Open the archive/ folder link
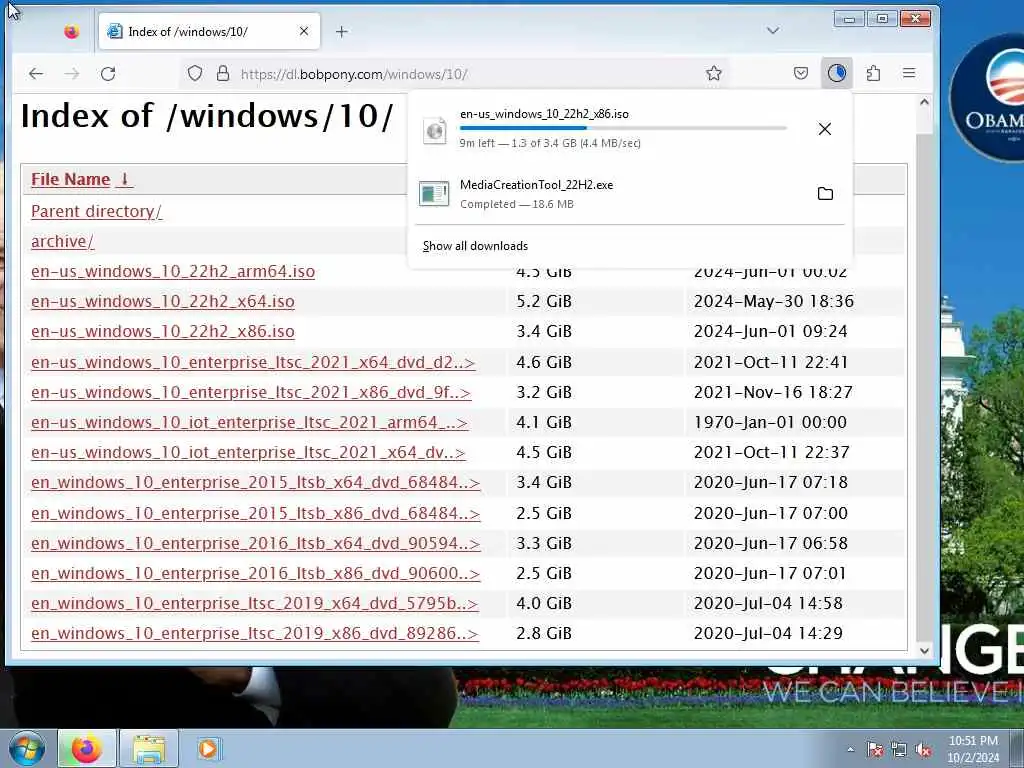The height and width of the screenshot is (768, 1024). tap(63, 242)
